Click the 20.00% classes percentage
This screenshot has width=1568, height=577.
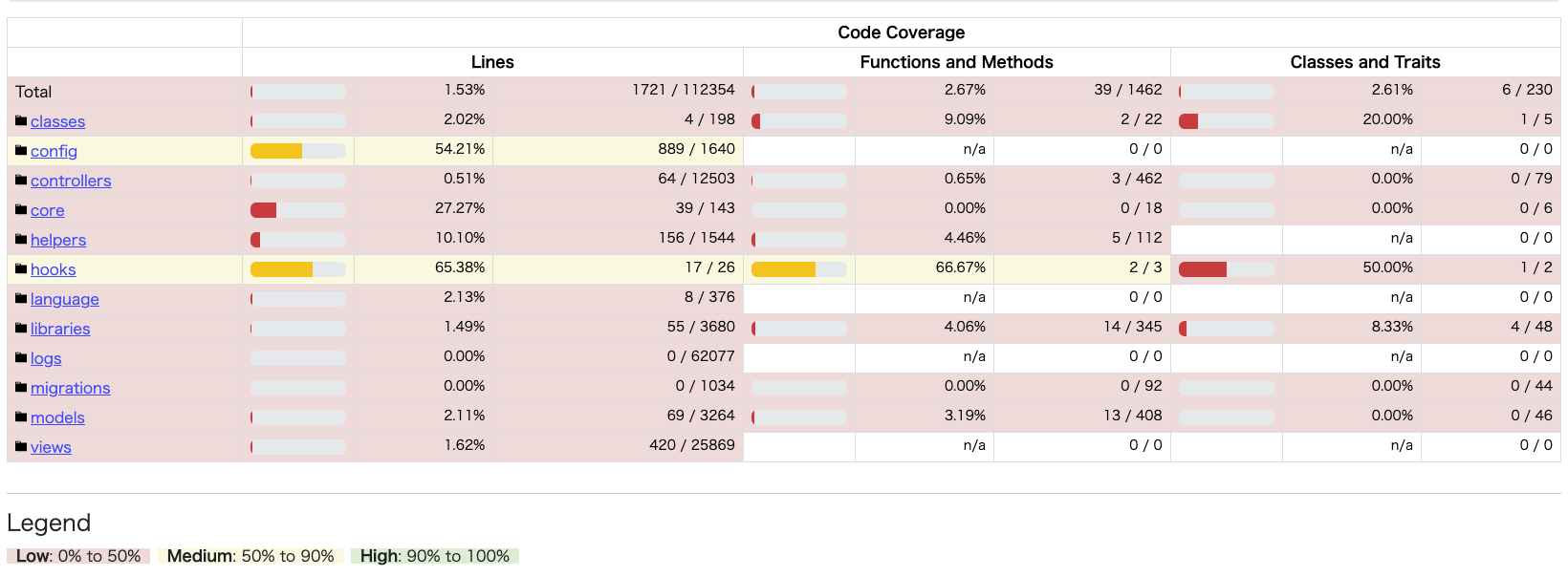[x=1388, y=119]
